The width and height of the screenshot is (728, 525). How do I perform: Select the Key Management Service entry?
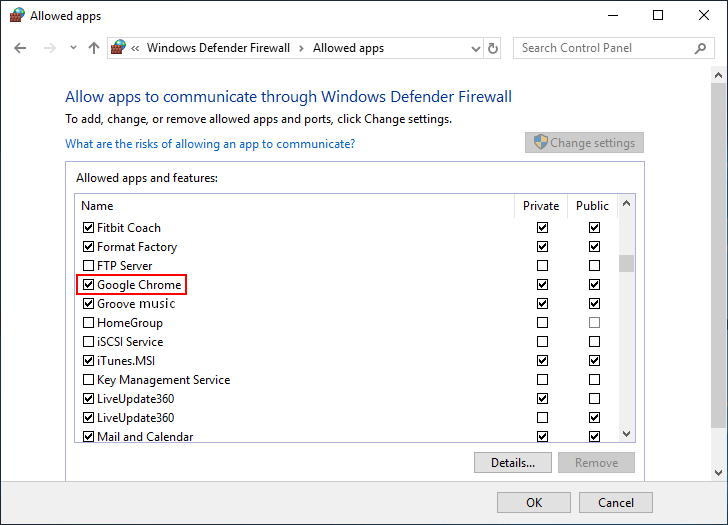tap(163, 380)
